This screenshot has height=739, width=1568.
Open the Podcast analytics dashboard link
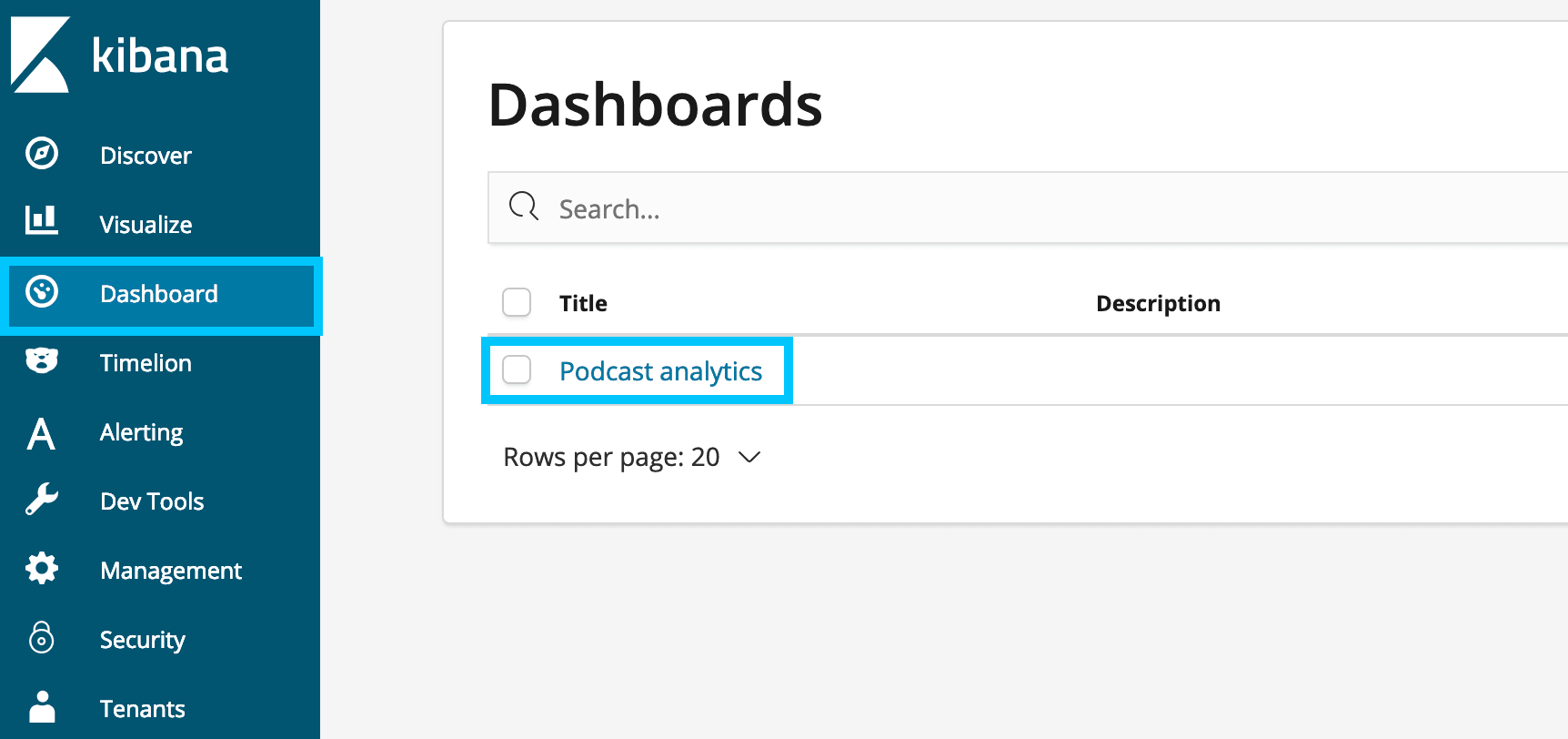[660, 371]
